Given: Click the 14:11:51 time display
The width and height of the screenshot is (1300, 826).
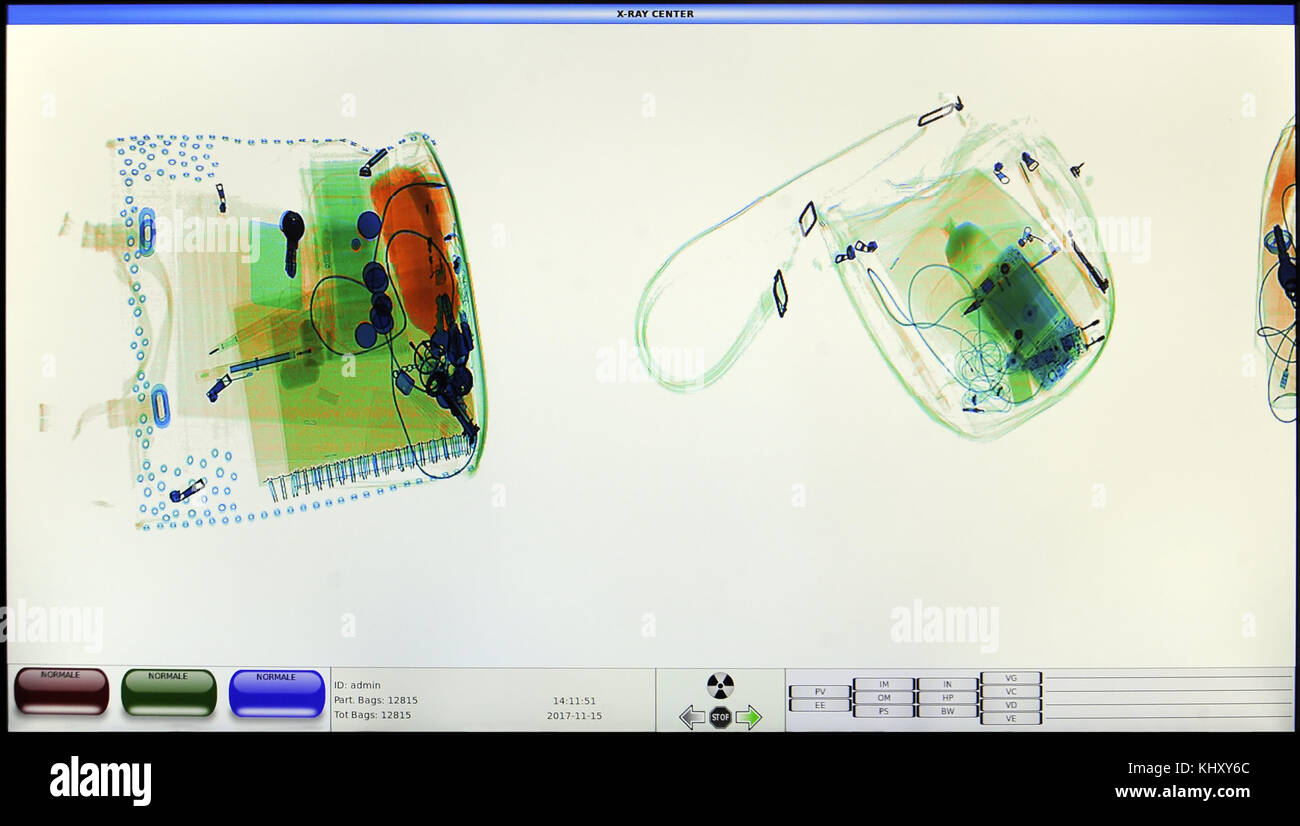Looking at the screenshot, I should (x=574, y=701).
